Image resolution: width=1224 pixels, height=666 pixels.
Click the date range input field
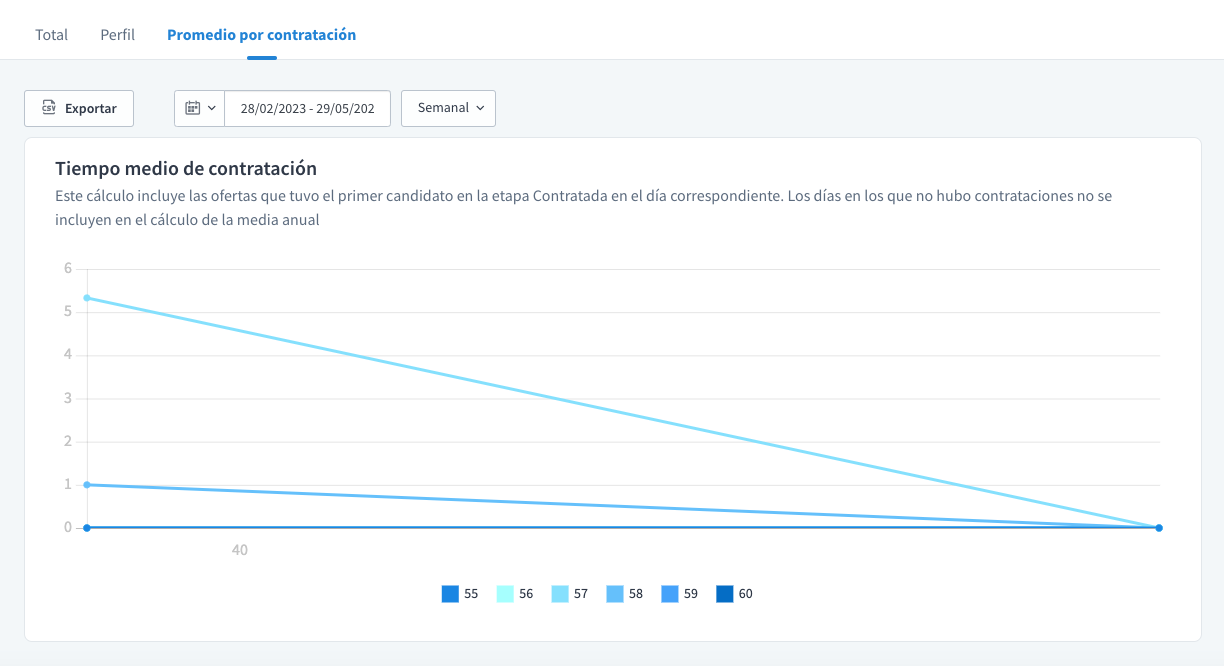pyautogui.click(x=307, y=109)
